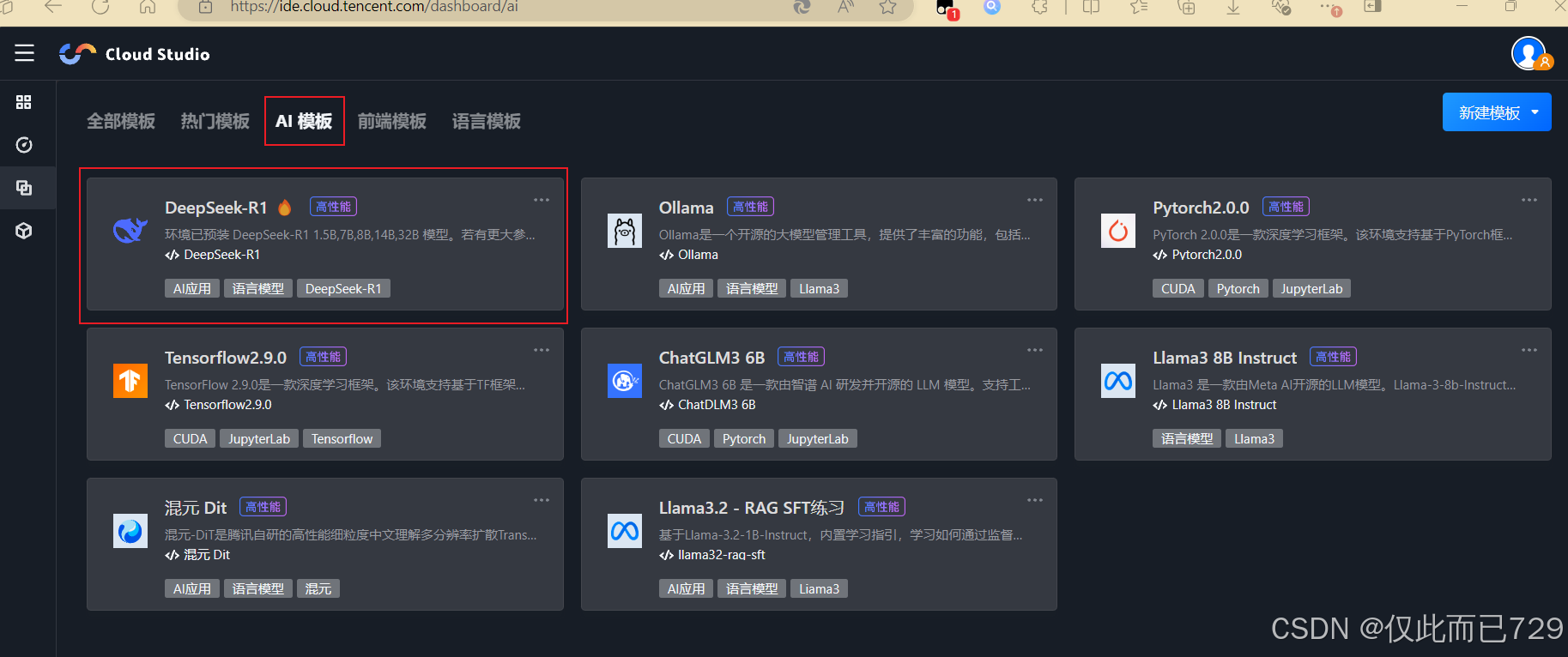
Task: Open more options on 混元 Dit card
Action: click(542, 500)
